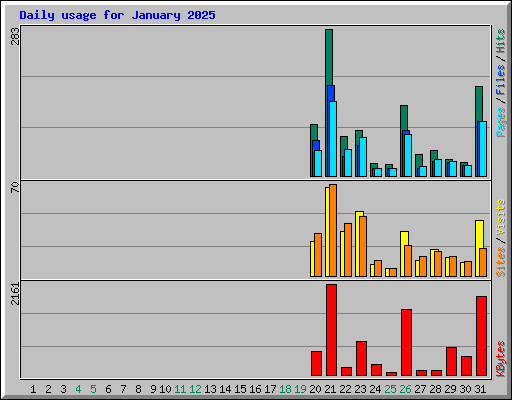512x400 pixels.
Task: Click the red KBytes bar for day 20
Action: (316, 364)
